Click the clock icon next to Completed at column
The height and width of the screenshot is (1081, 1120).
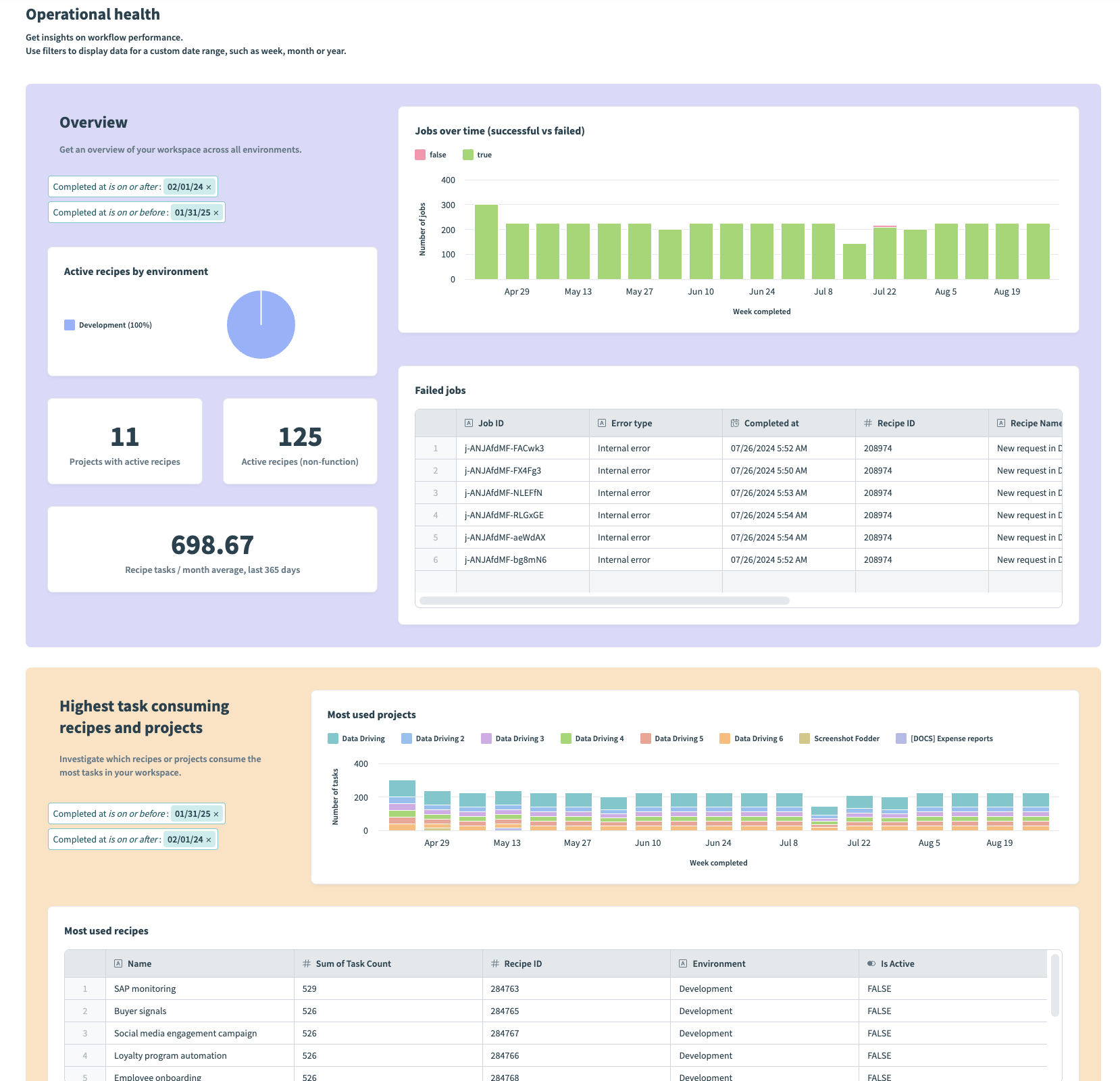[x=734, y=423]
